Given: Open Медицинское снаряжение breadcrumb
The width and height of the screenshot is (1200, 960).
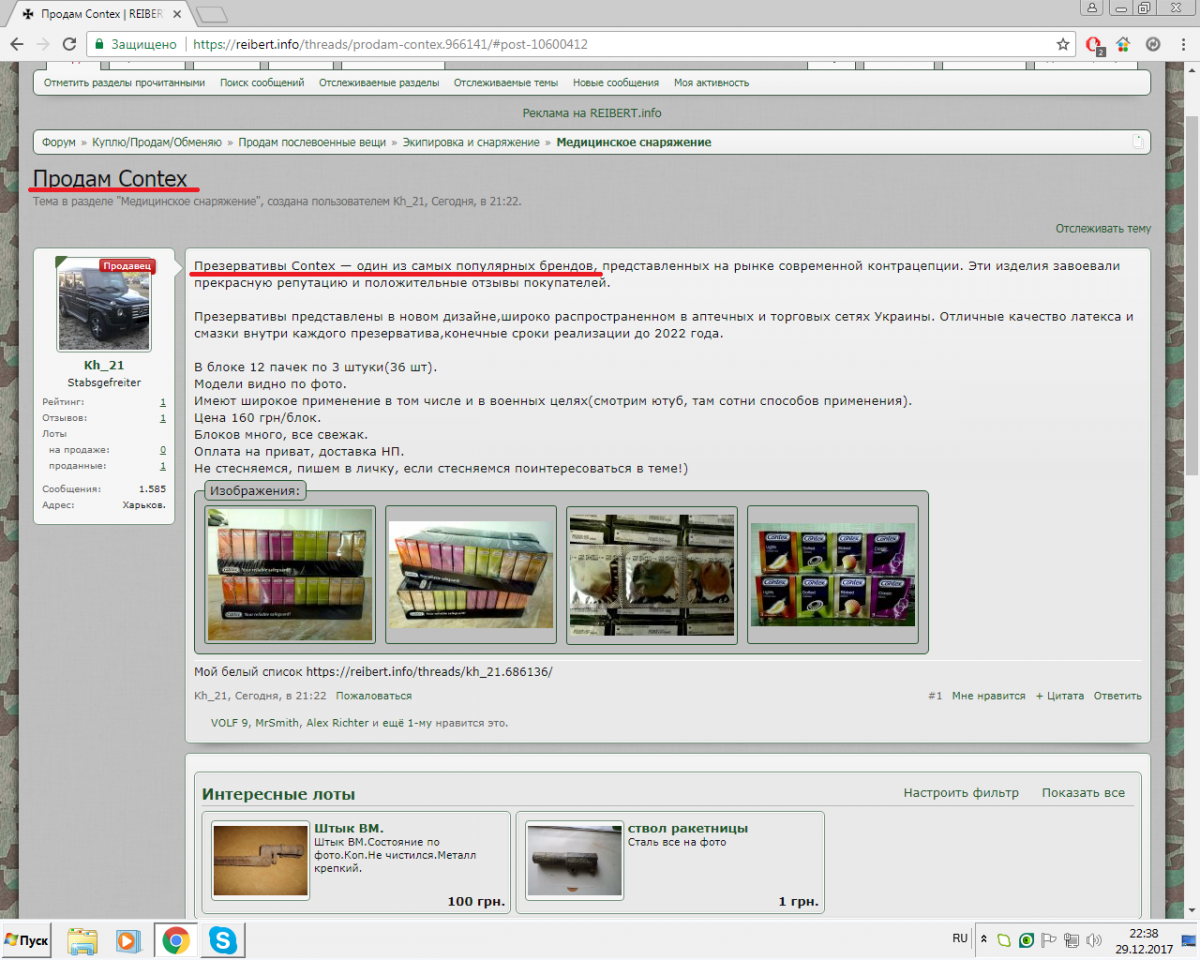Looking at the screenshot, I should 634,142.
